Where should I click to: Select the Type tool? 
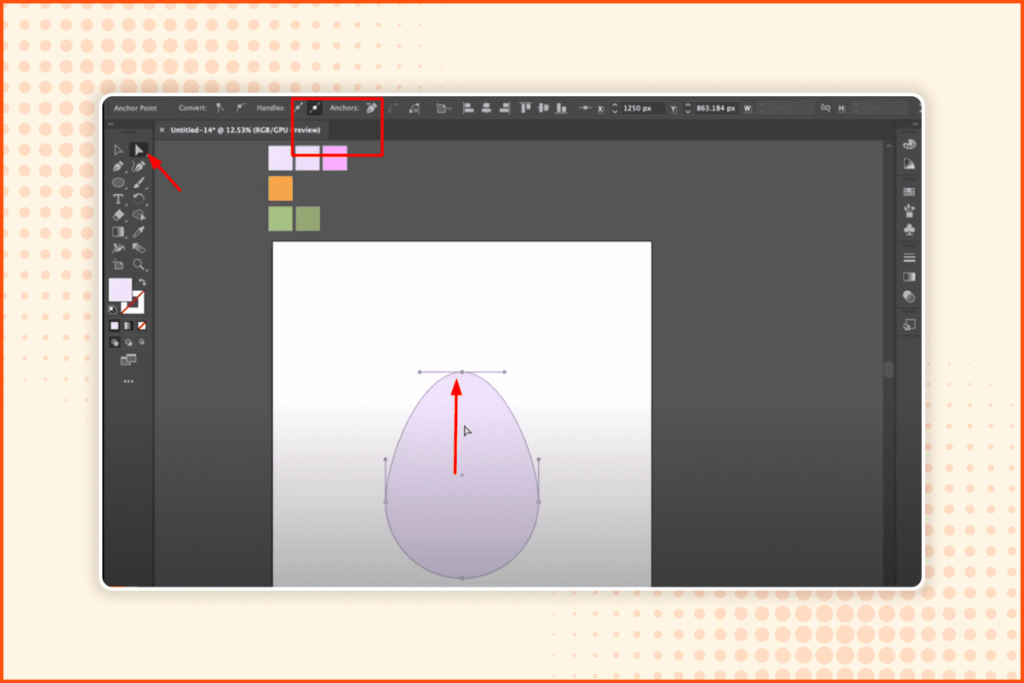pyautogui.click(x=118, y=199)
